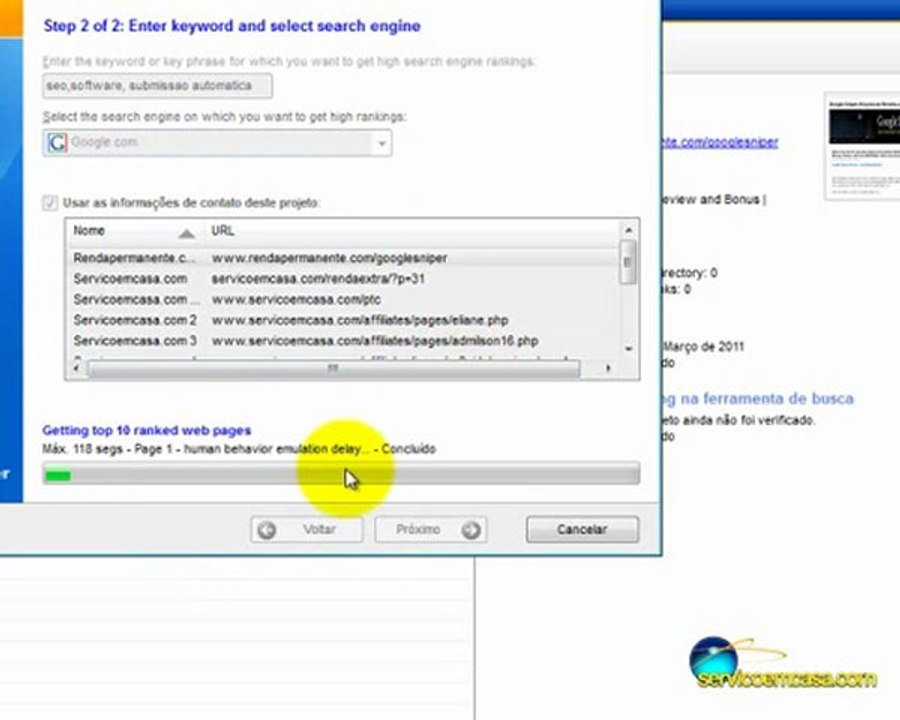Screen dimensions: 900x720
Task: Click the Voltar back arrow icon
Action: (x=266, y=530)
